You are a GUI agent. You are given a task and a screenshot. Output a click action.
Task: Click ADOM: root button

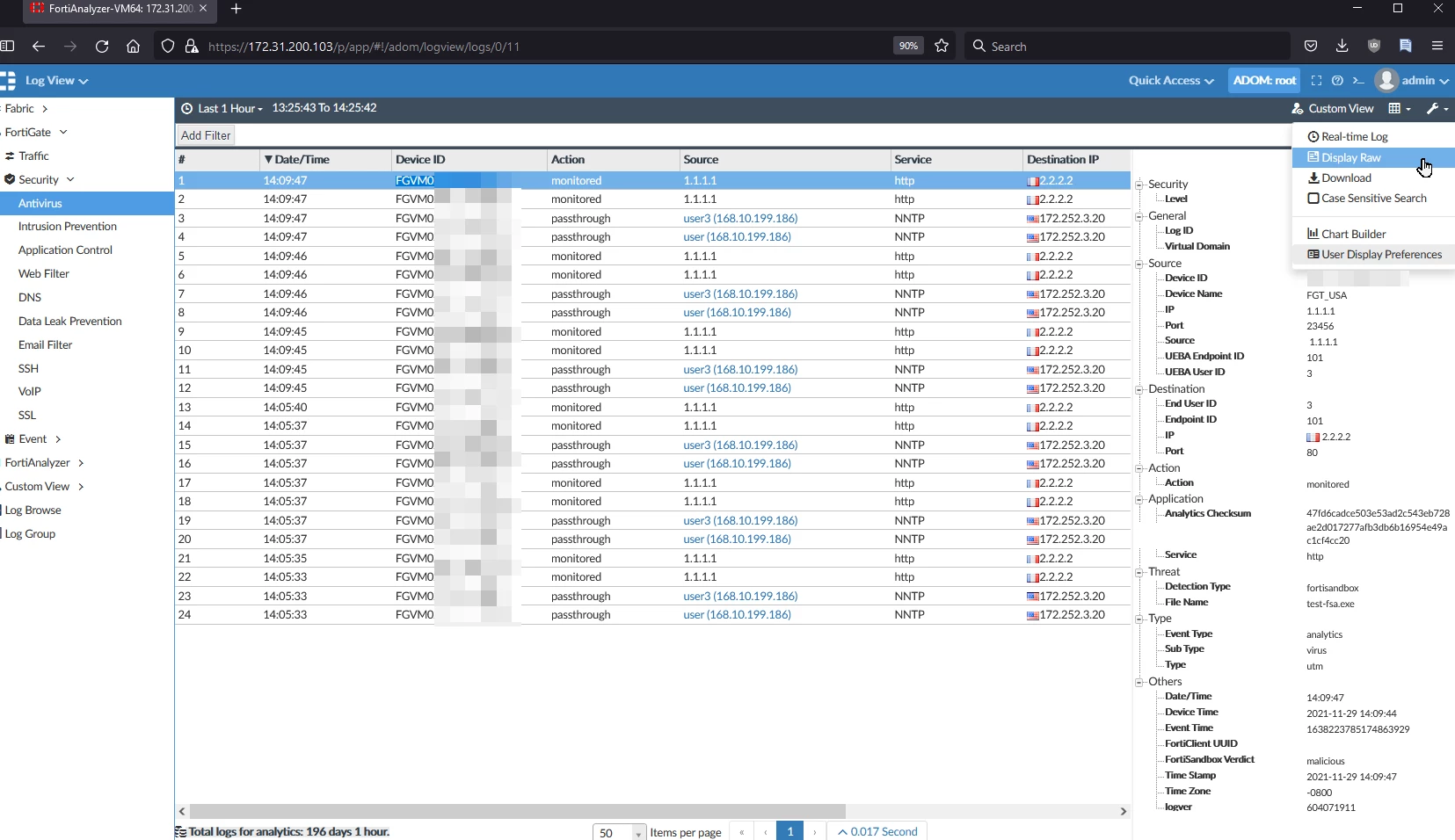tap(1264, 80)
